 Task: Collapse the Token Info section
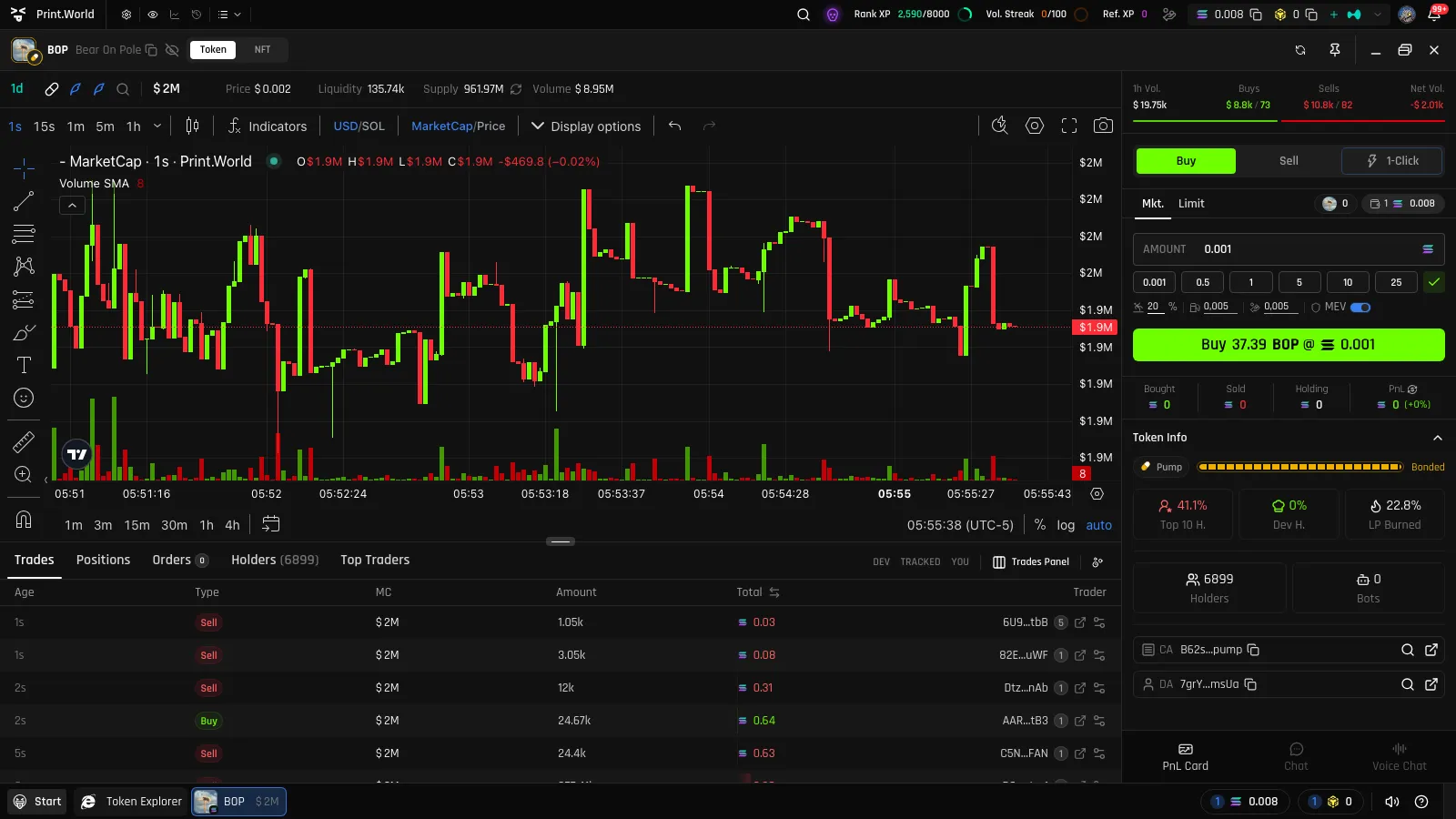[1438, 438]
